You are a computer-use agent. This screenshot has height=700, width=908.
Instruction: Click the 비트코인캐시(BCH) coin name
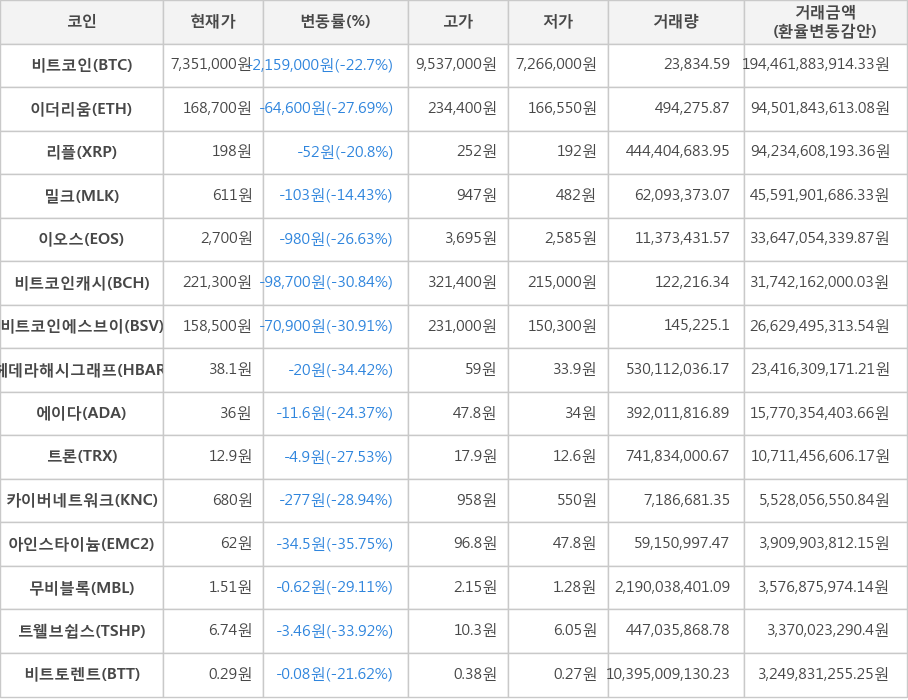tap(82, 283)
